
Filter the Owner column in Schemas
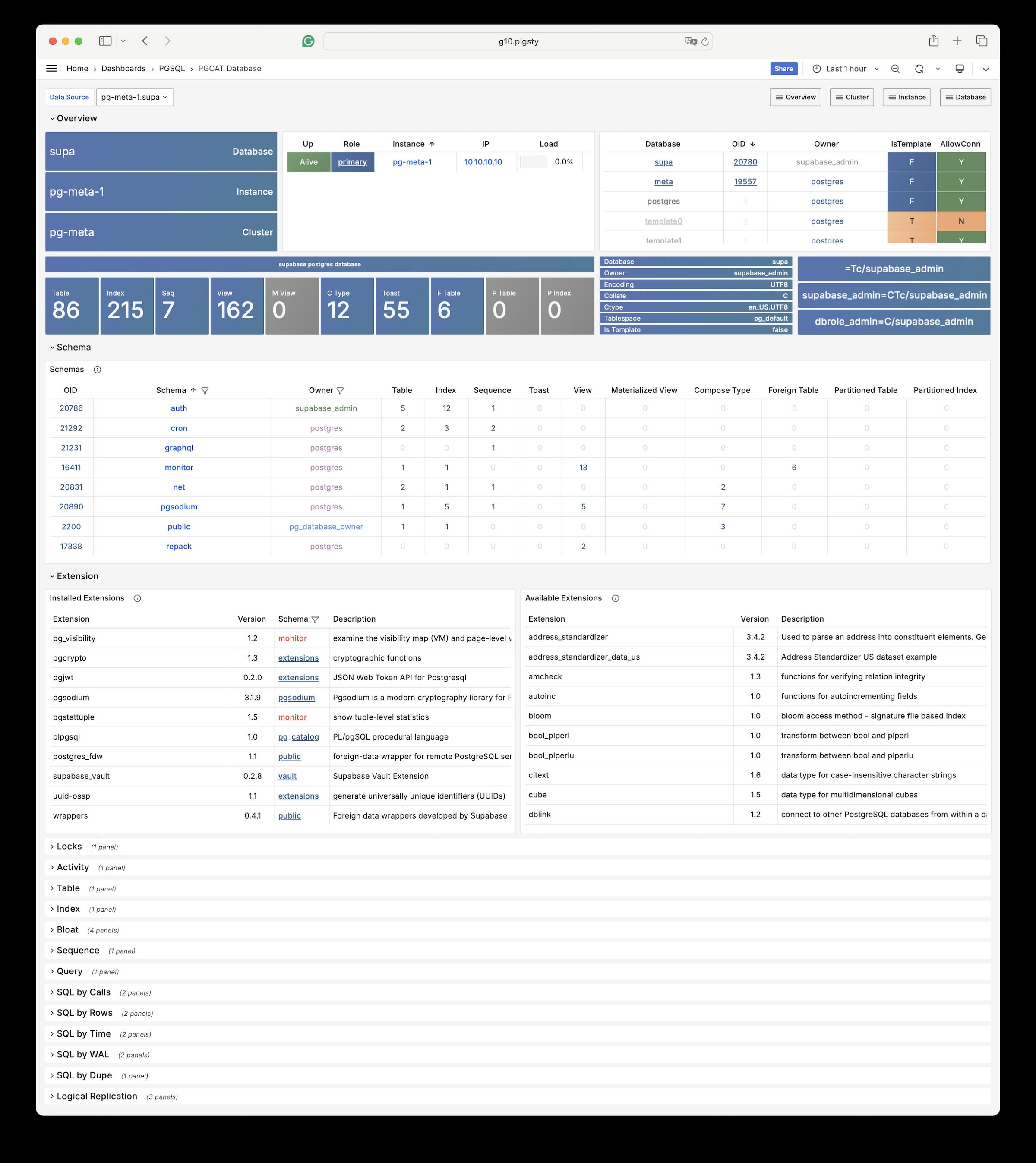click(x=341, y=391)
